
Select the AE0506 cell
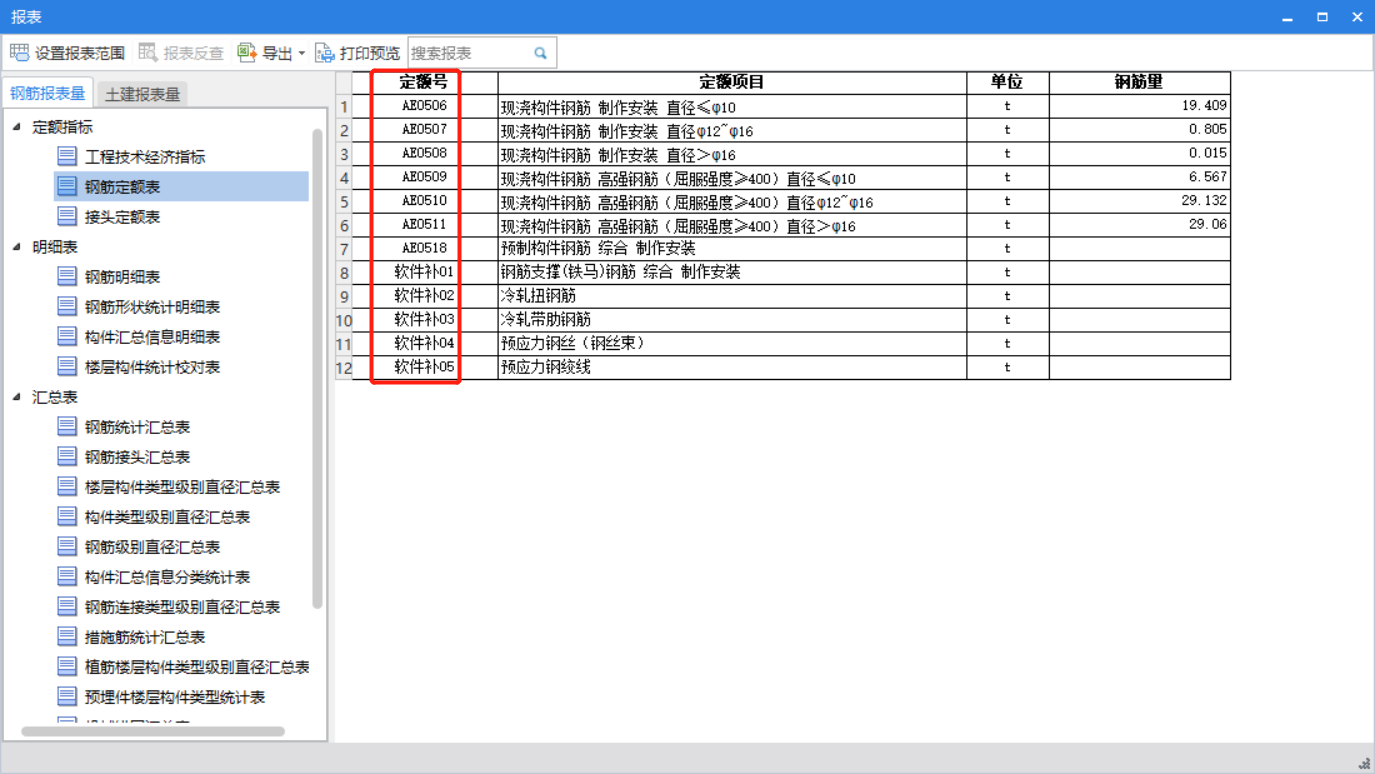(424, 105)
